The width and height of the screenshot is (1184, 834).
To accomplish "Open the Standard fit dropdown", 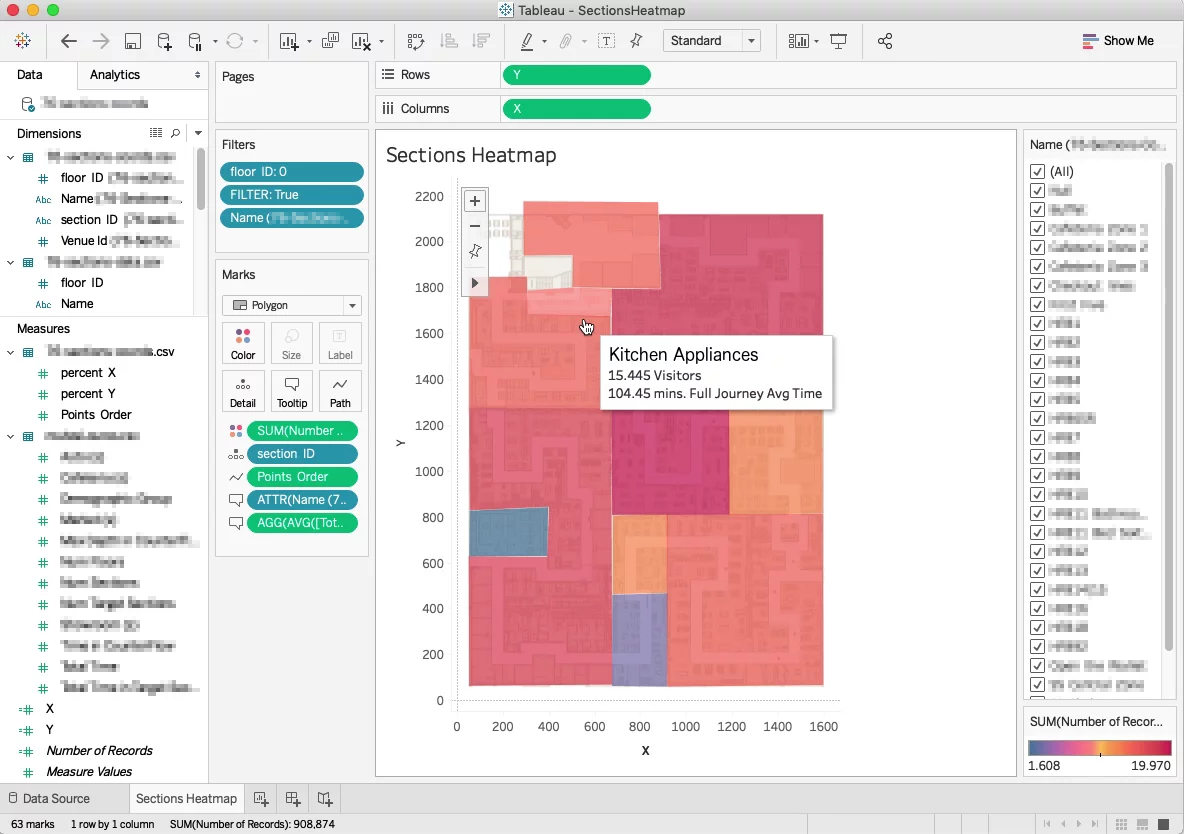I will coord(711,41).
